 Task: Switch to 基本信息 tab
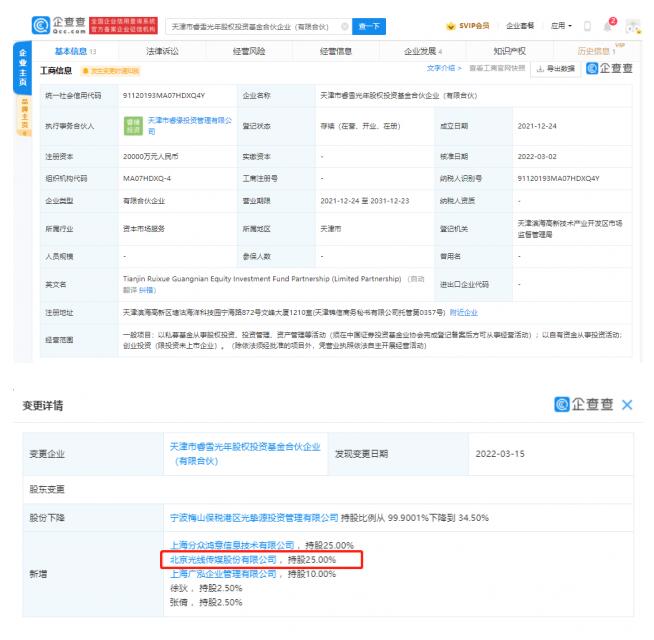coord(75,51)
